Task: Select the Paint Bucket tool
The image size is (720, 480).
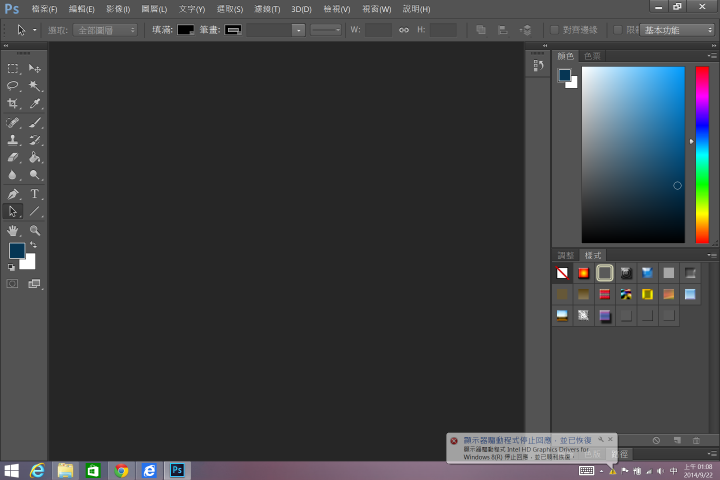Action: click(34, 158)
